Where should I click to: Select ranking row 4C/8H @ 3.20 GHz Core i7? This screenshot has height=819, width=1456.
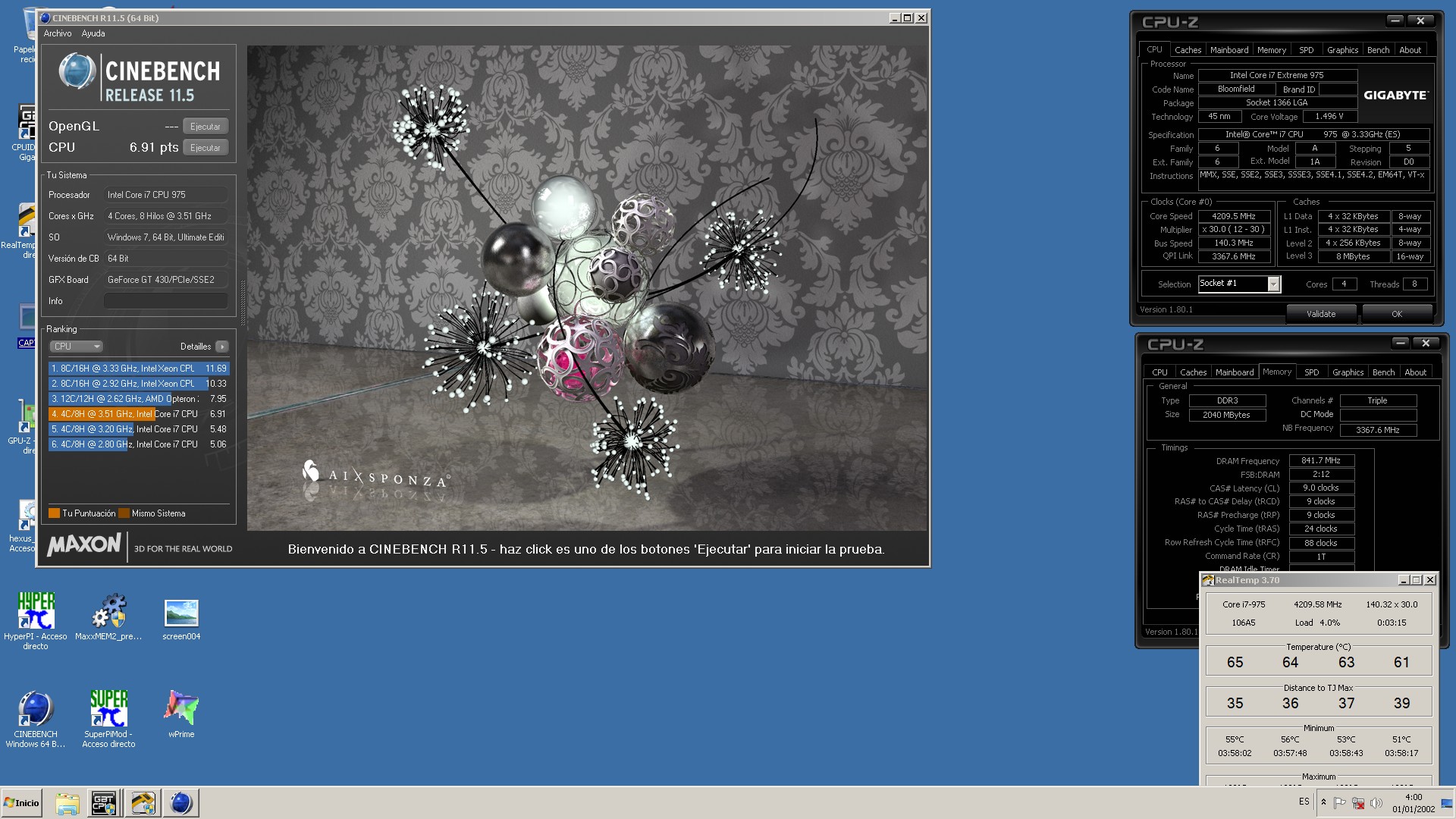pos(139,429)
